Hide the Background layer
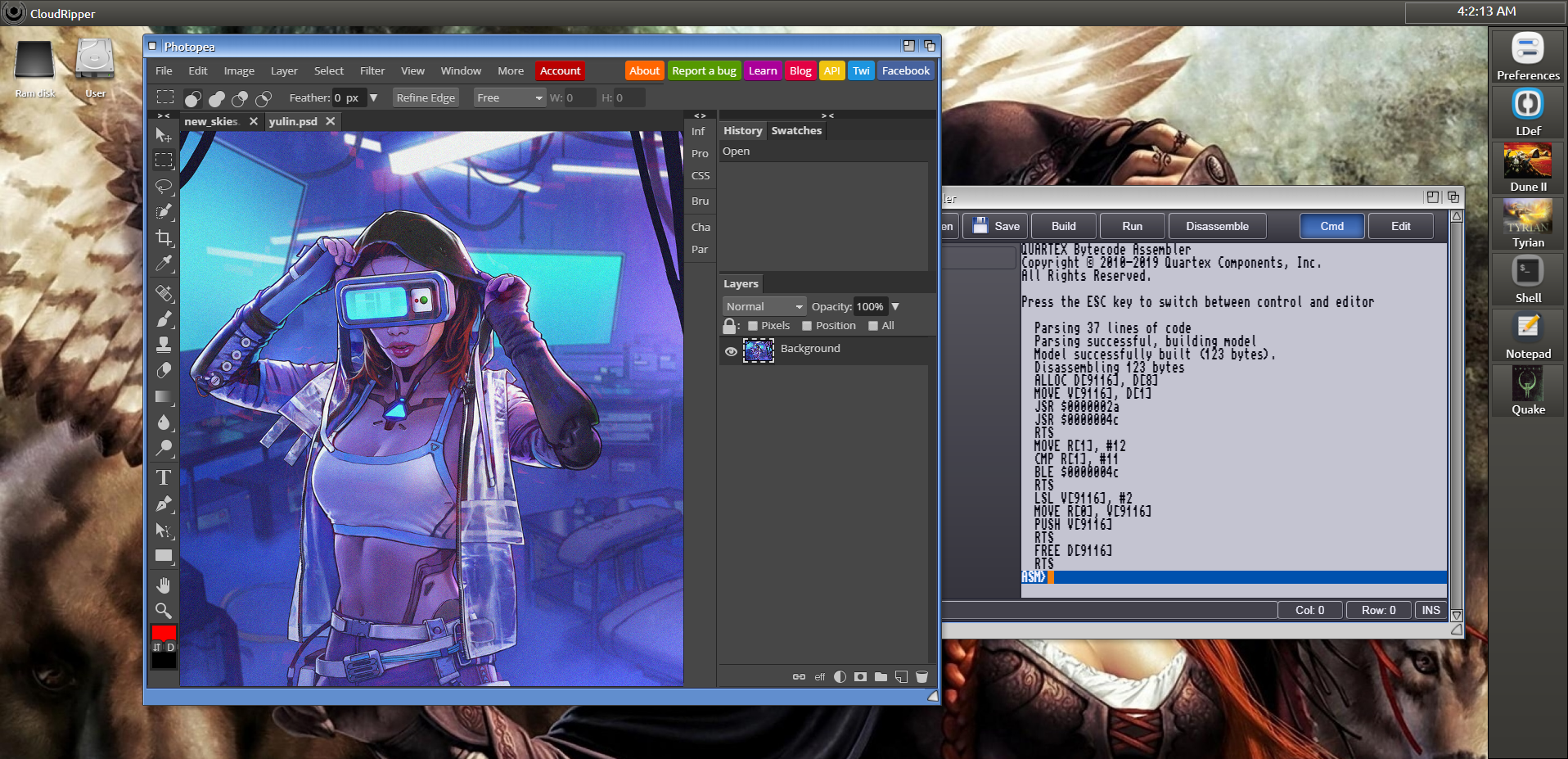The width and height of the screenshot is (1568, 759). [731, 351]
